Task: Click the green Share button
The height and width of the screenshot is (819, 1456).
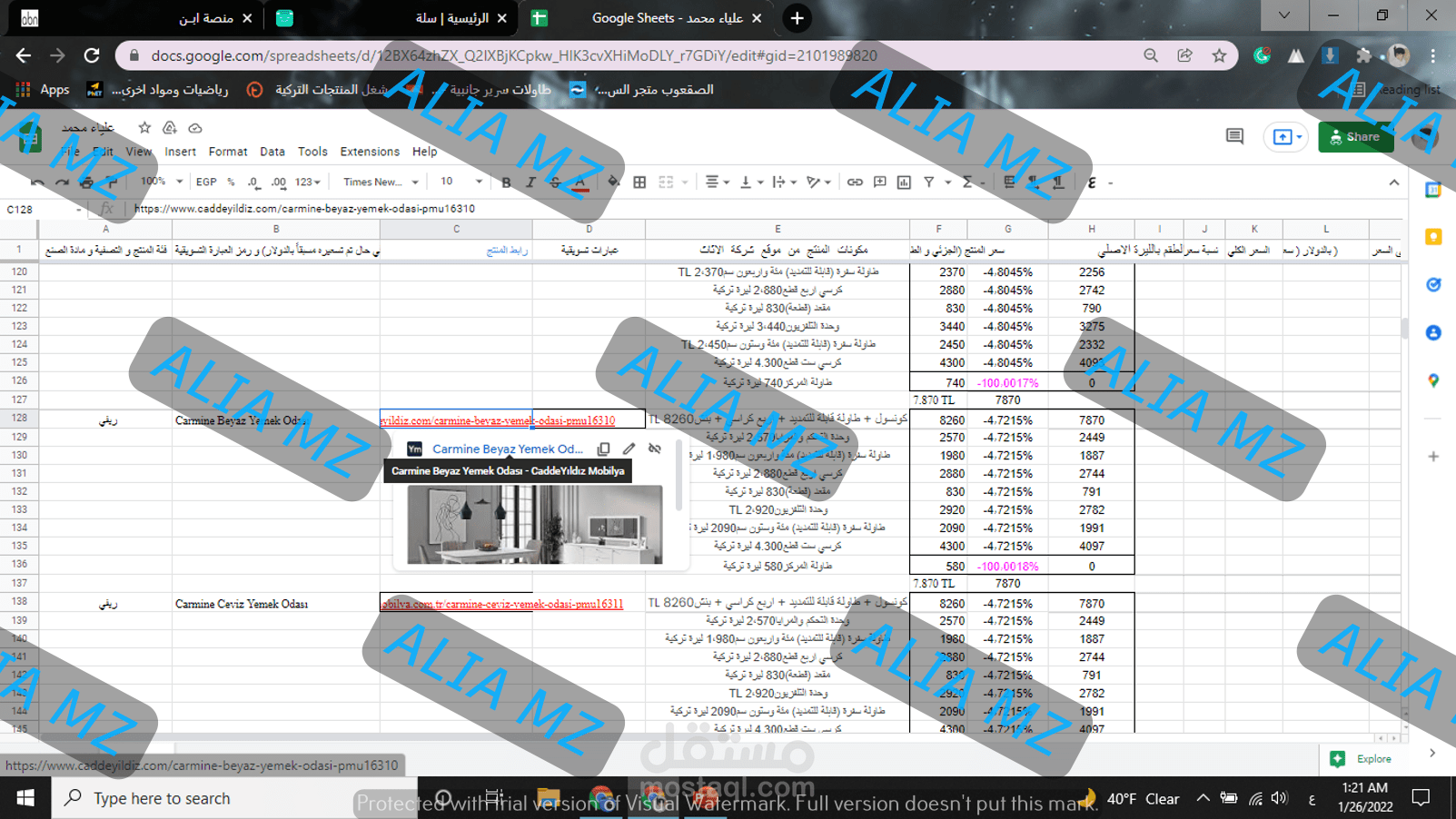Action: [1355, 137]
